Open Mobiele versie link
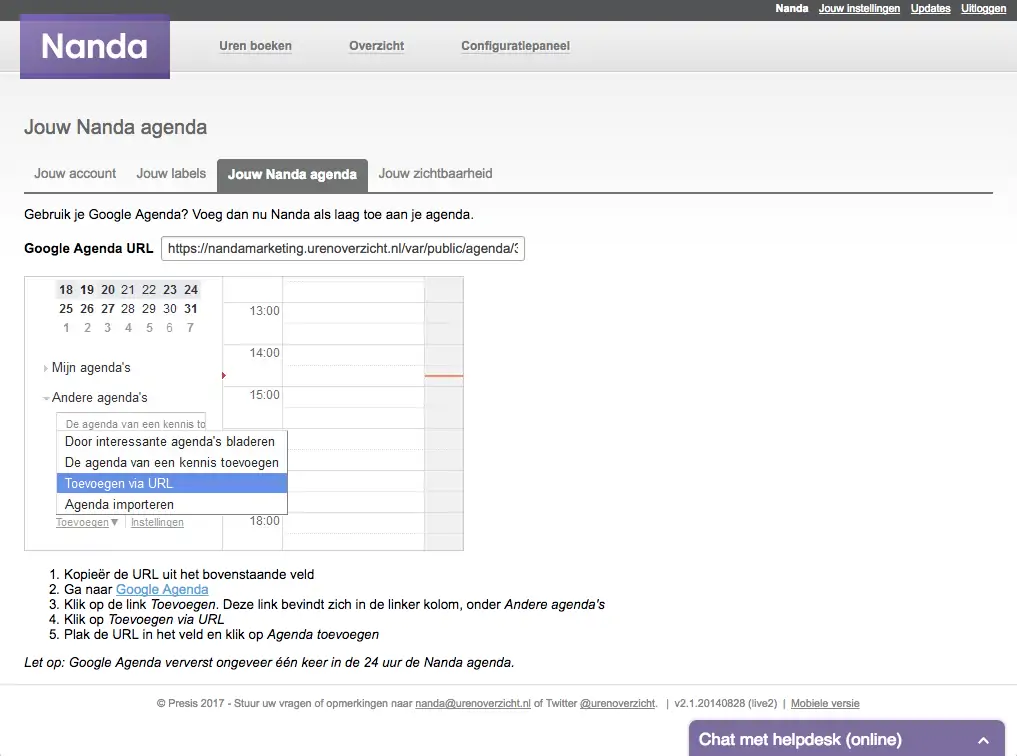Screen dimensions: 1017x756 [825, 703]
